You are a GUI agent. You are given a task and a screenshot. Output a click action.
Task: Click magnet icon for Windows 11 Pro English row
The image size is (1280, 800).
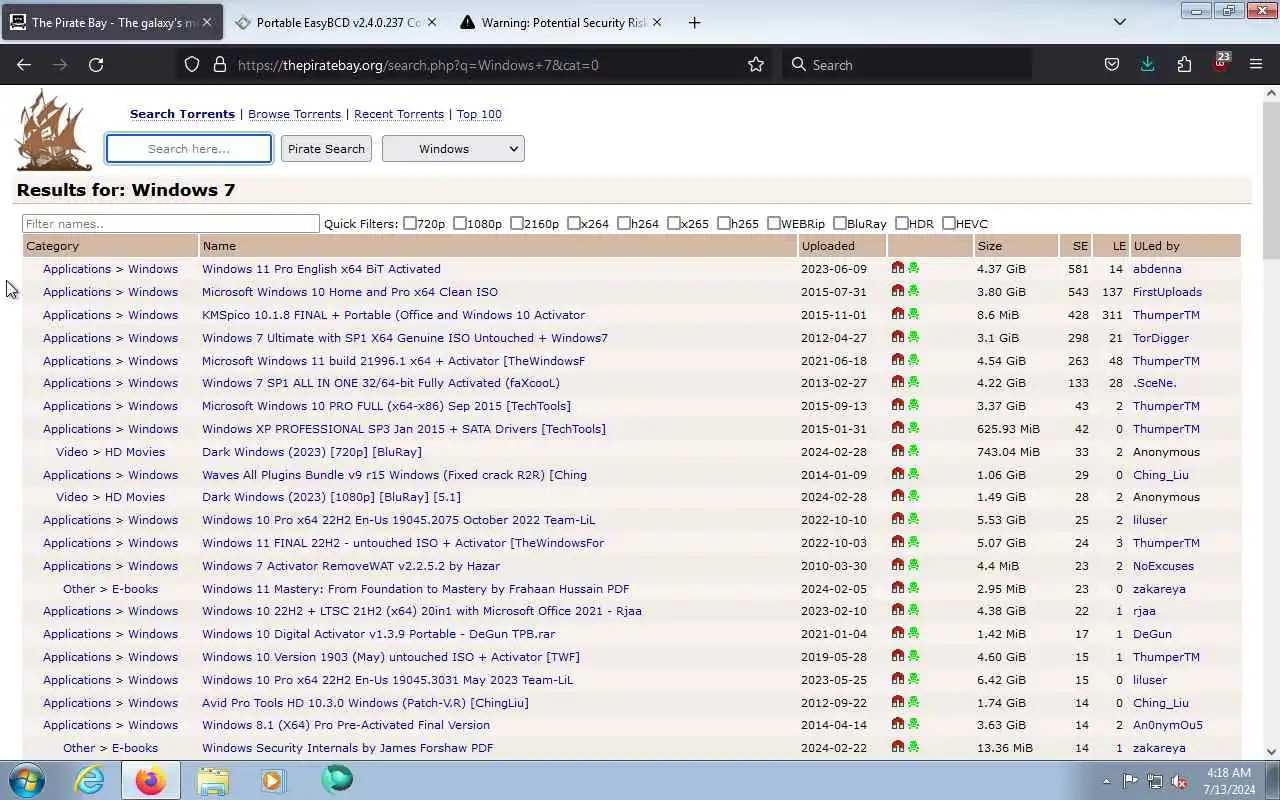898,268
